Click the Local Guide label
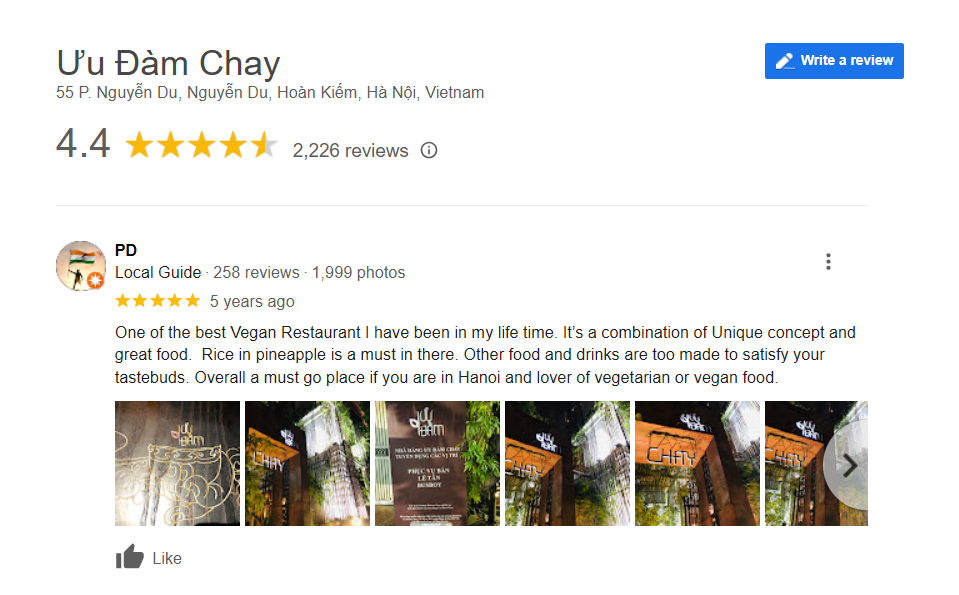 [158, 272]
